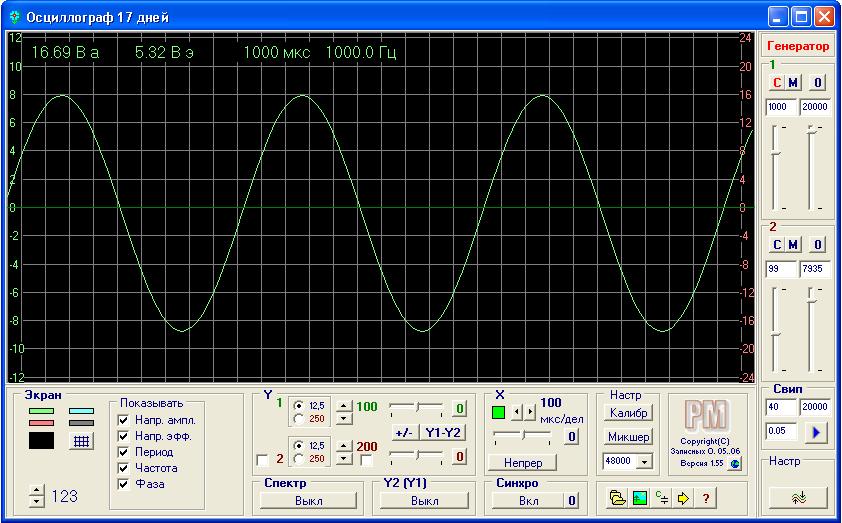The image size is (842, 523).
Task: Click the green color swatch in Экран
Action: tap(41, 411)
